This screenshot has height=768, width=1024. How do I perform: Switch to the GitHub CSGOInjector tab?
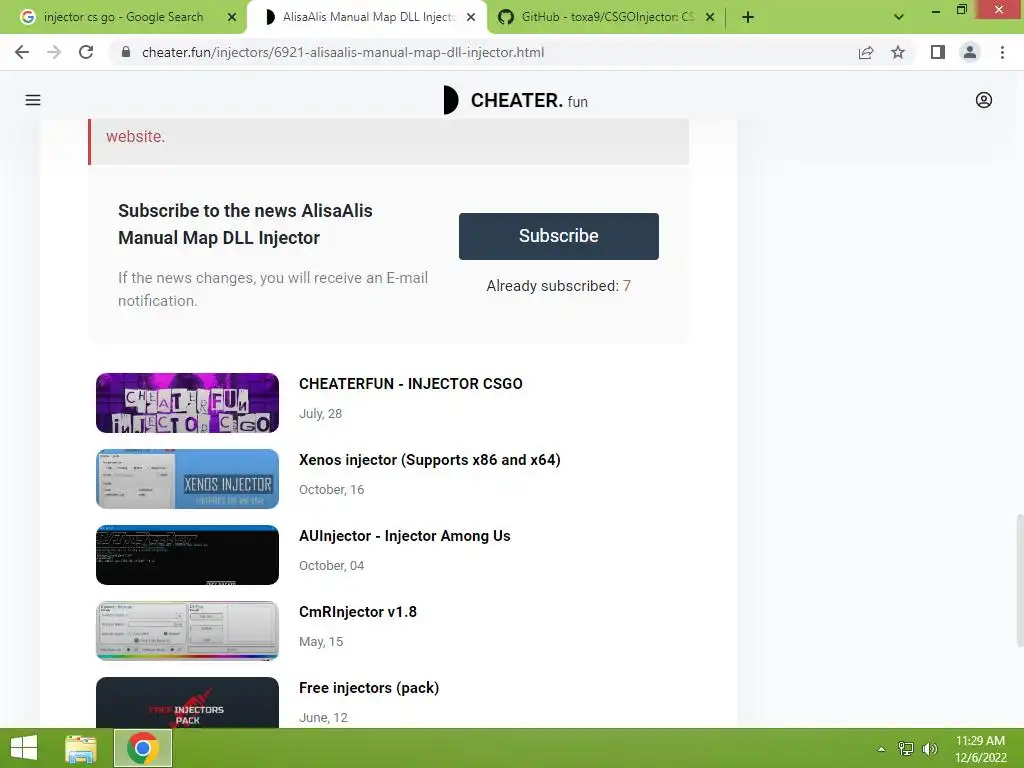pyautogui.click(x=607, y=17)
